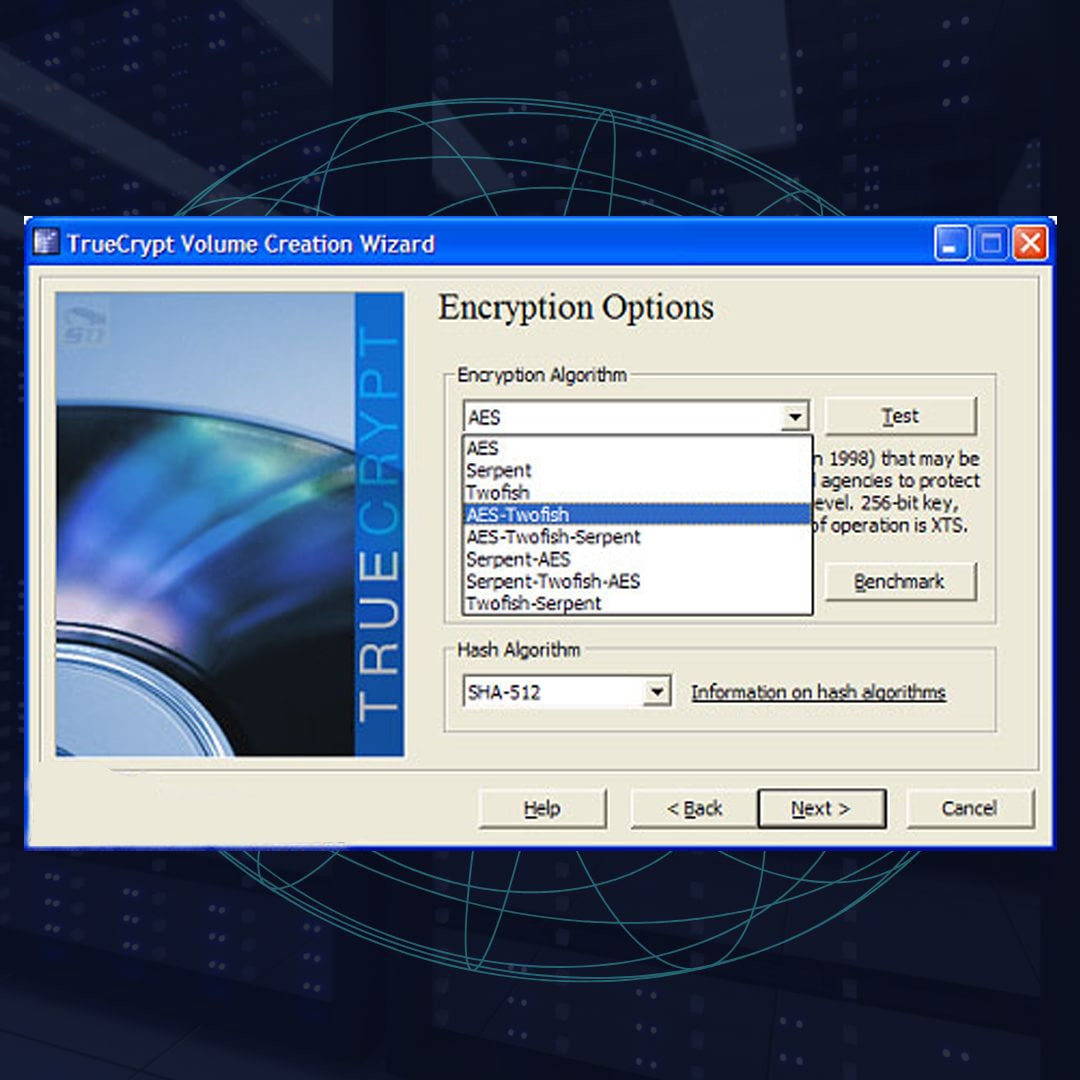Image resolution: width=1080 pixels, height=1080 pixels.
Task: Choose Serpent encryption from the list
Action: (x=499, y=471)
